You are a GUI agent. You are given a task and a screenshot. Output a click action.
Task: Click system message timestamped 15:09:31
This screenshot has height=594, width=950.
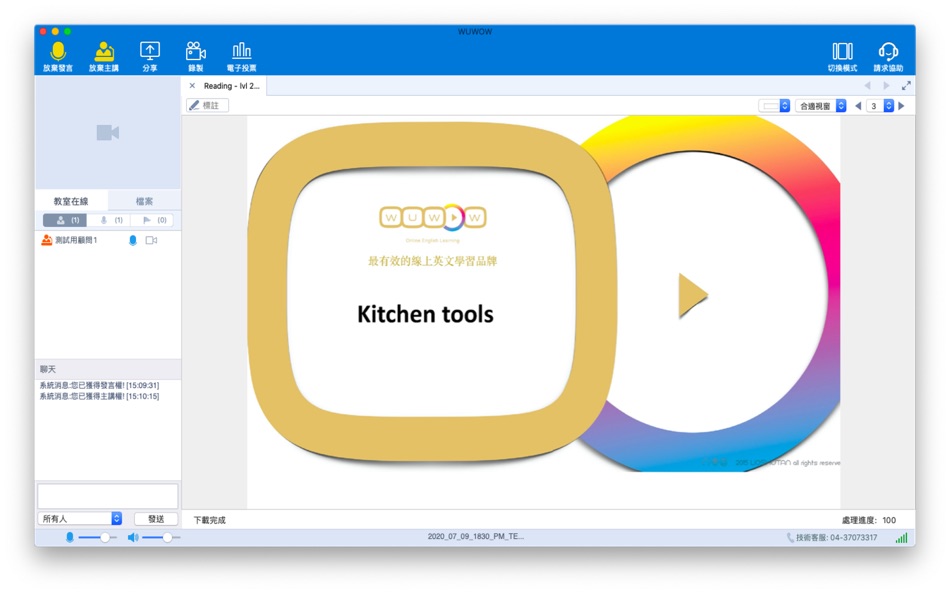[99, 385]
